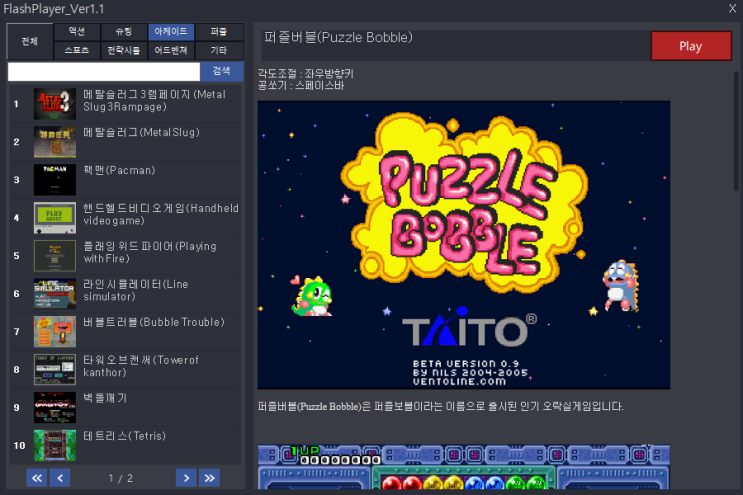Pick 플래잉 위드 파이어(Playing with Fire) title

(150, 252)
